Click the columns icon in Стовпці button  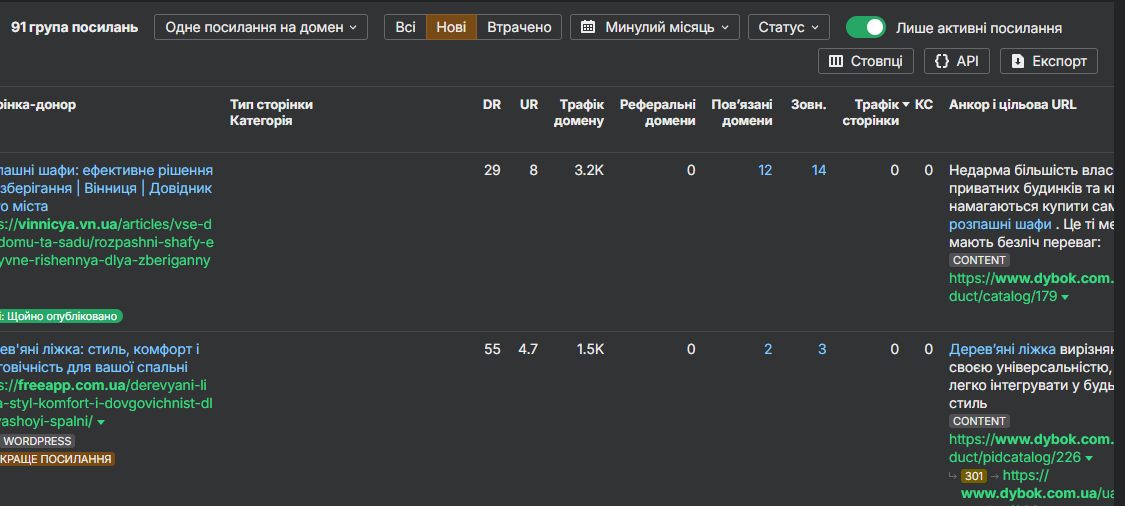coord(836,61)
